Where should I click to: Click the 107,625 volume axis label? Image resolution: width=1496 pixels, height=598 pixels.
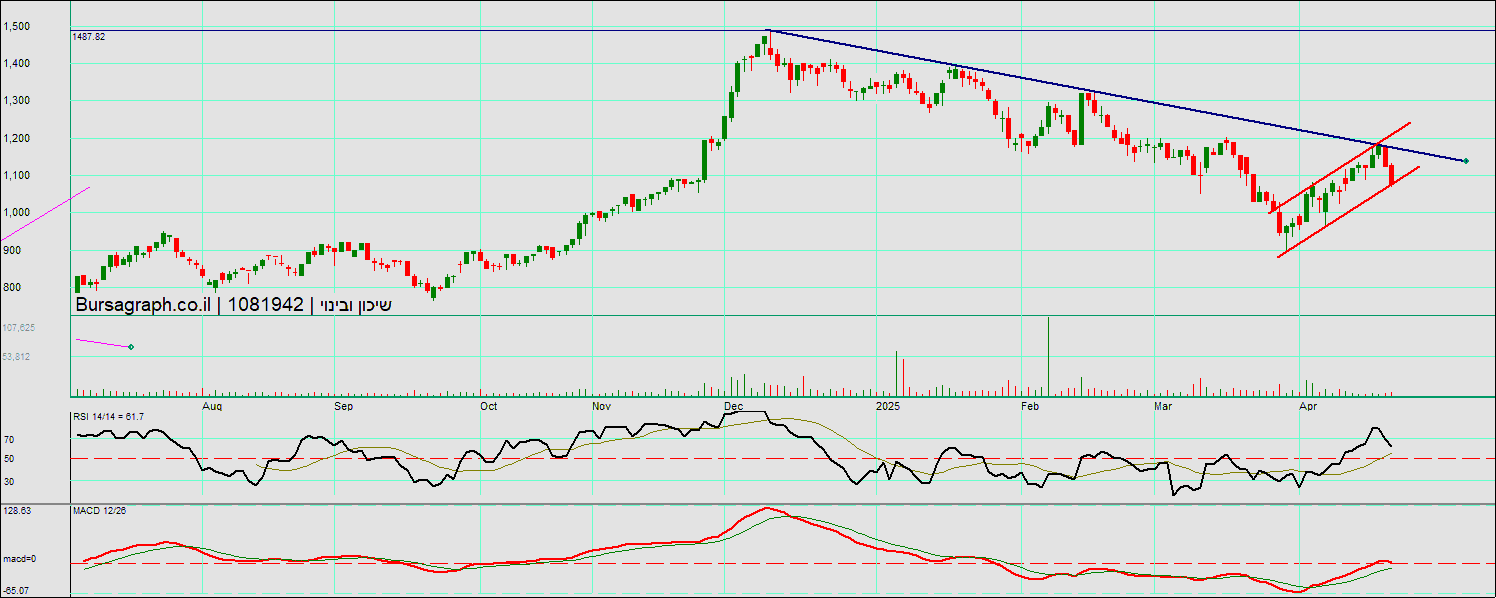(x=19, y=328)
